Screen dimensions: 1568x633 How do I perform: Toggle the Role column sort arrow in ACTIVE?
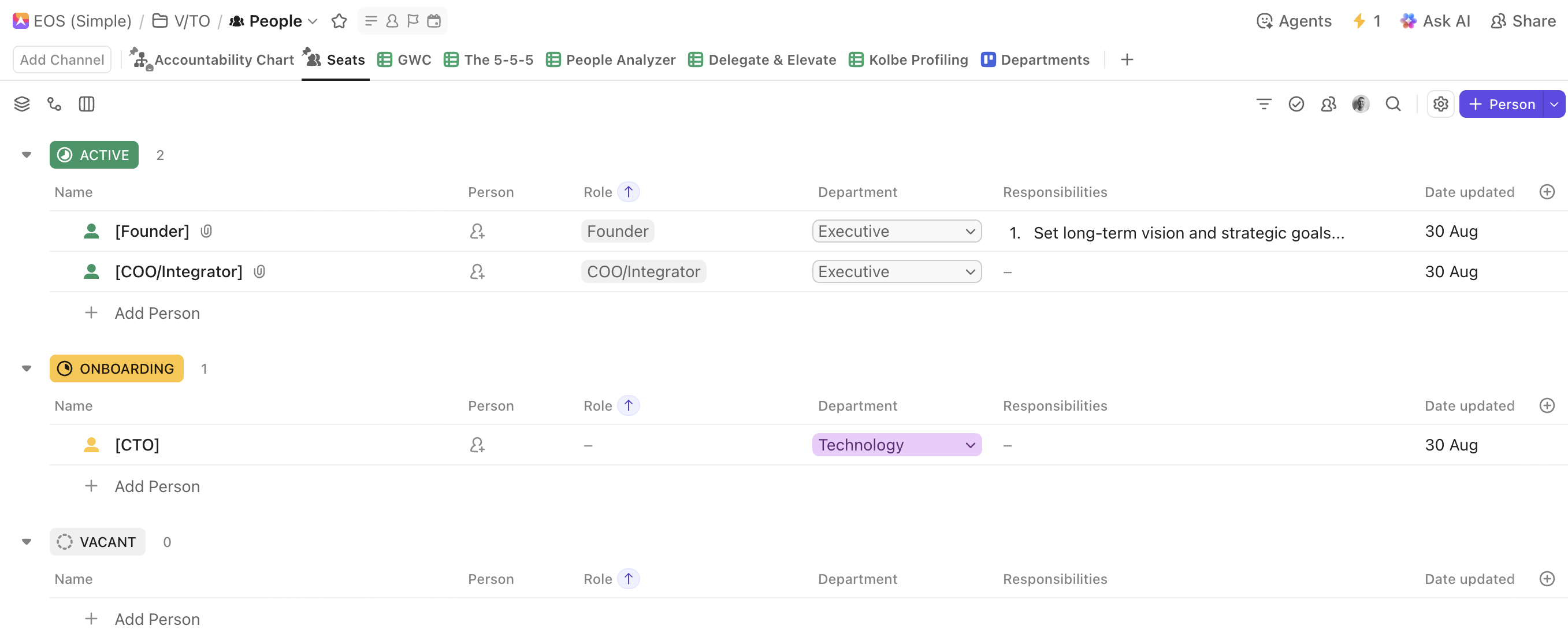tap(628, 192)
